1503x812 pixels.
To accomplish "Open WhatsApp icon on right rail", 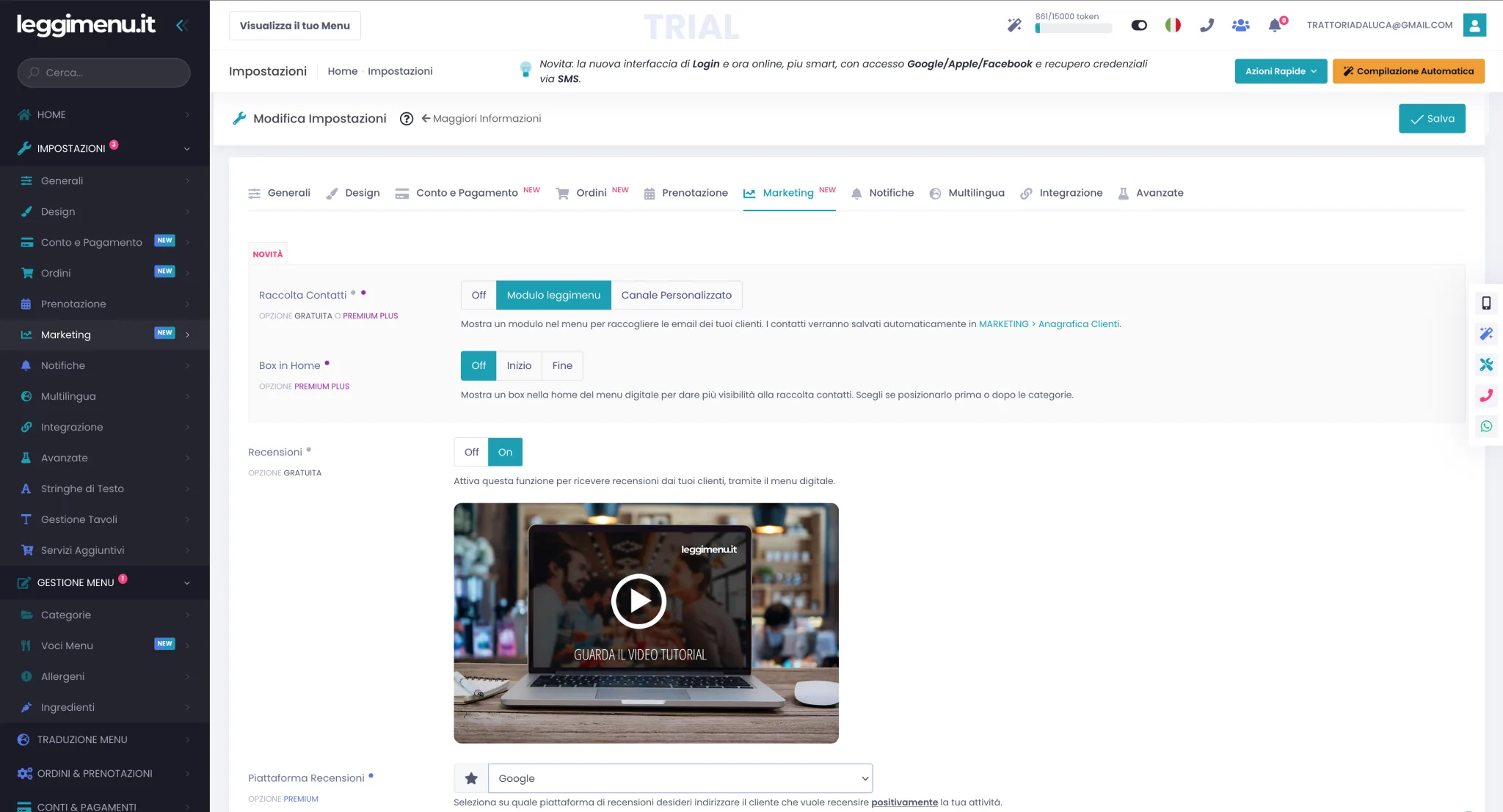I will 1486,426.
